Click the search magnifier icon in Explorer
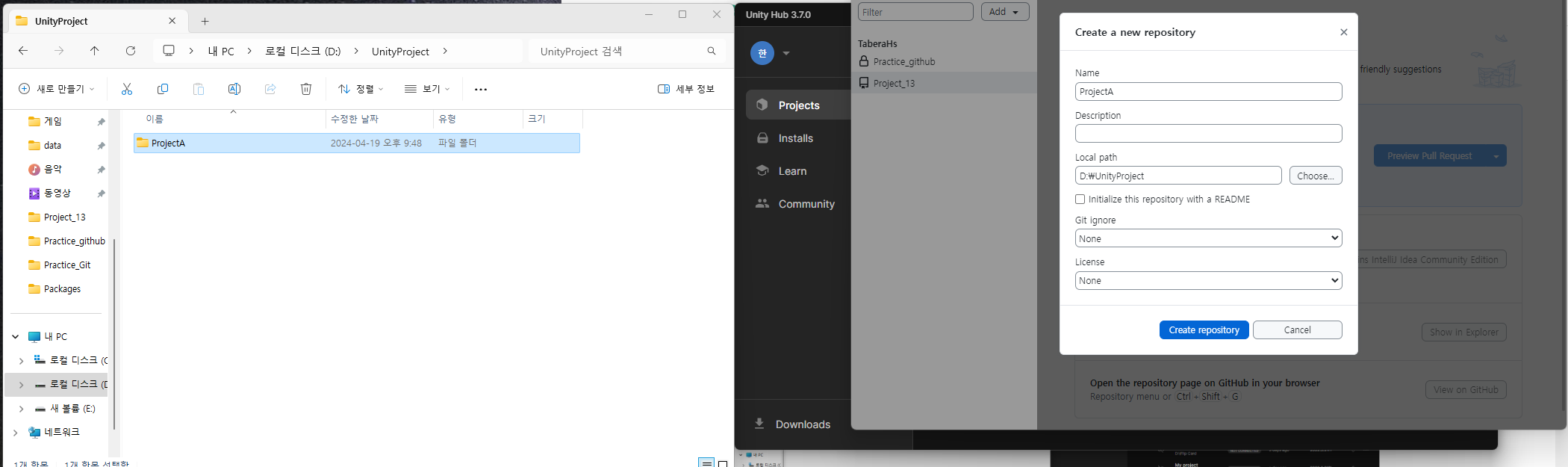Image resolution: width=1568 pixels, height=467 pixels. [712, 51]
